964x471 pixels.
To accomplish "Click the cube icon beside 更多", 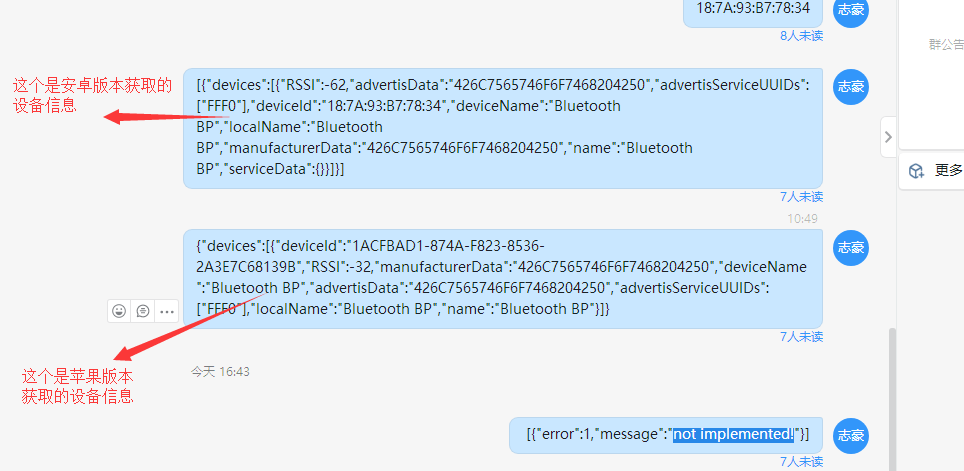I will pos(917,171).
